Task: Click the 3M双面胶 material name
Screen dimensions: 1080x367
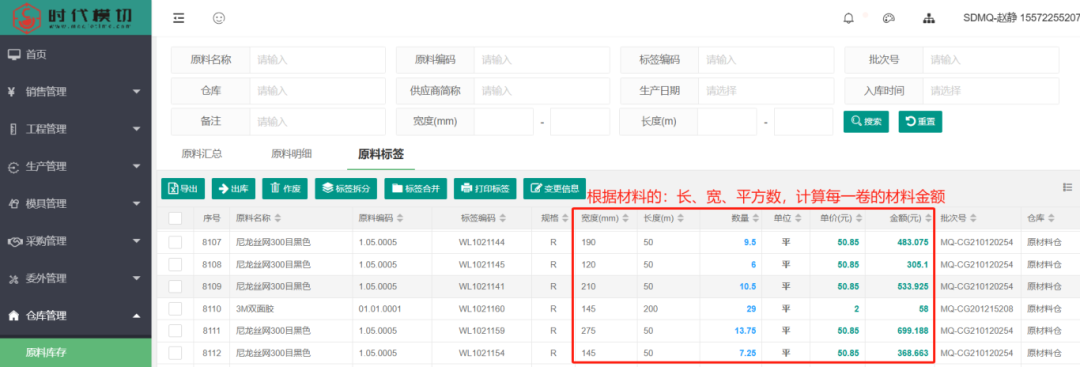Action: coord(256,308)
